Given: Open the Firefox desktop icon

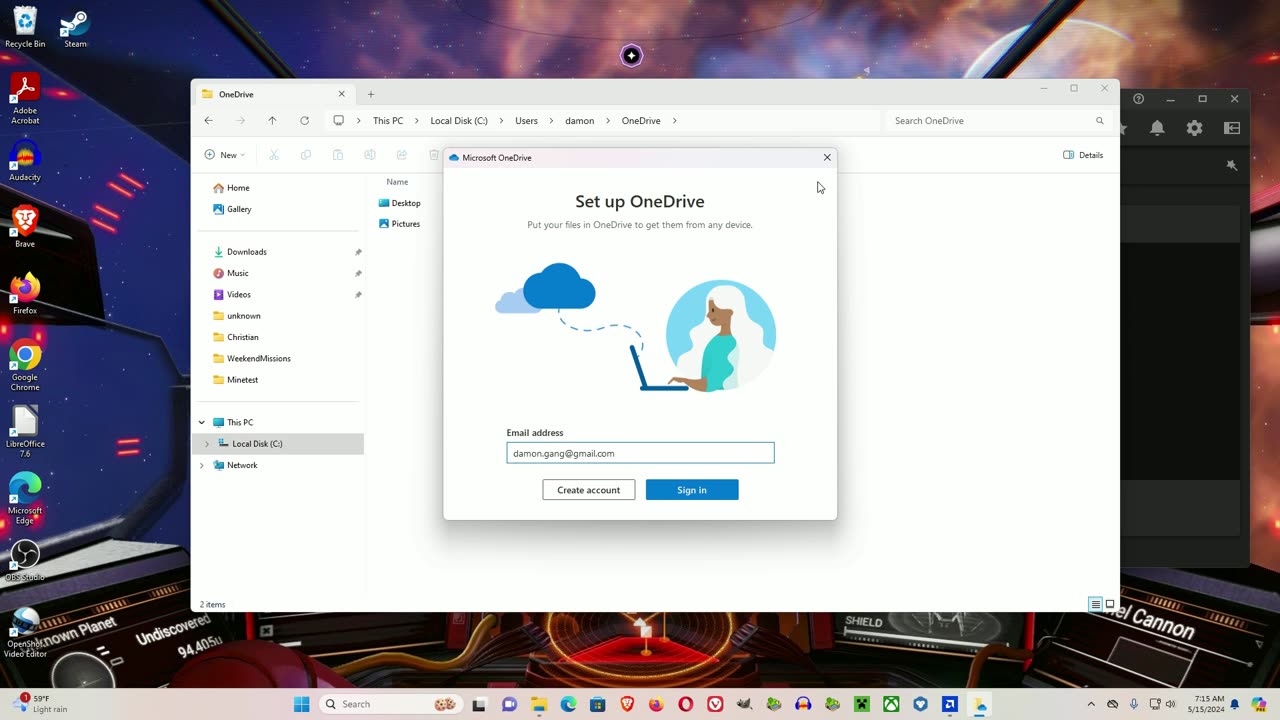Looking at the screenshot, I should click(x=25, y=295).
